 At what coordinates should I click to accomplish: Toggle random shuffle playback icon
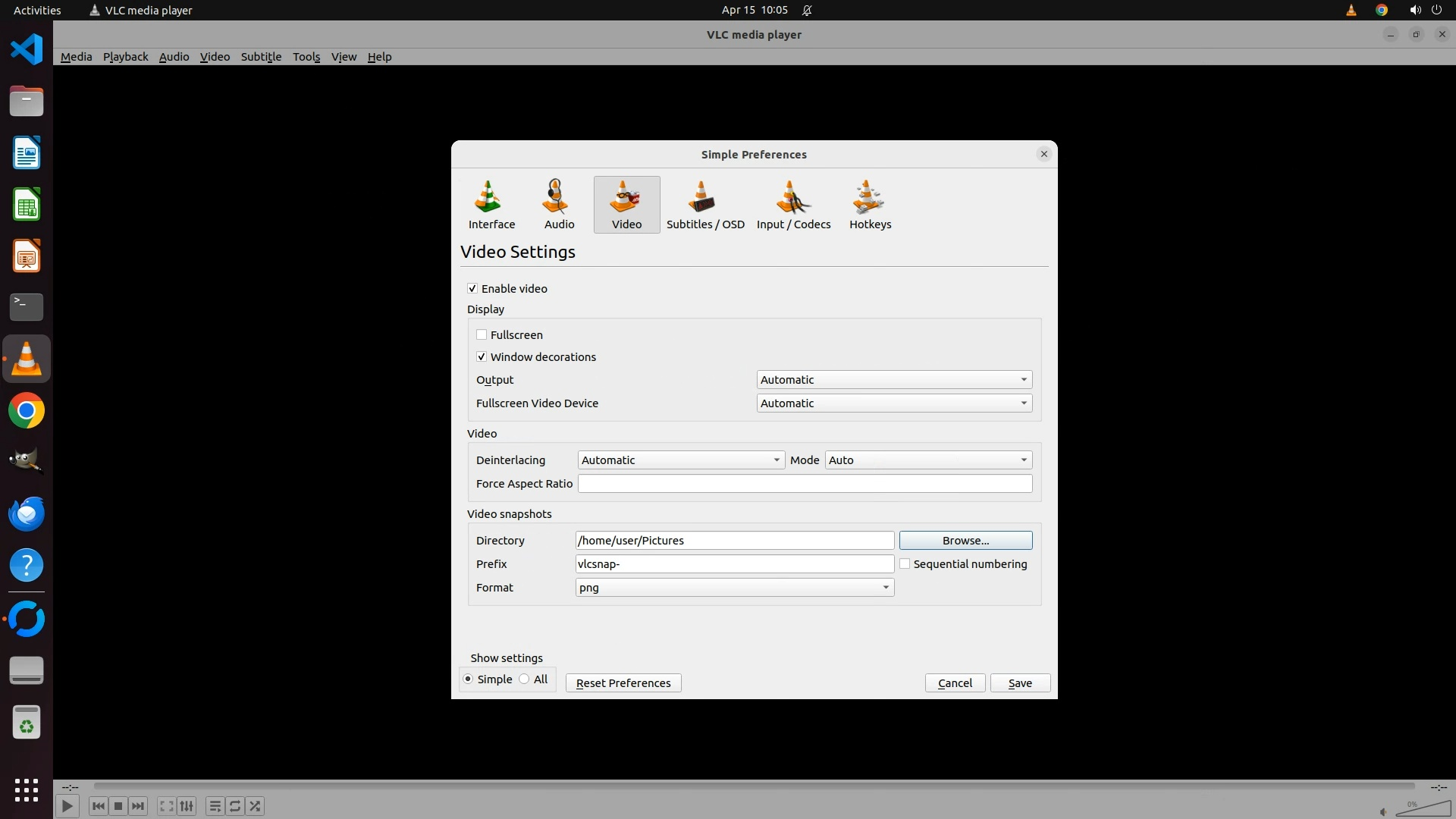pos(256,806)
